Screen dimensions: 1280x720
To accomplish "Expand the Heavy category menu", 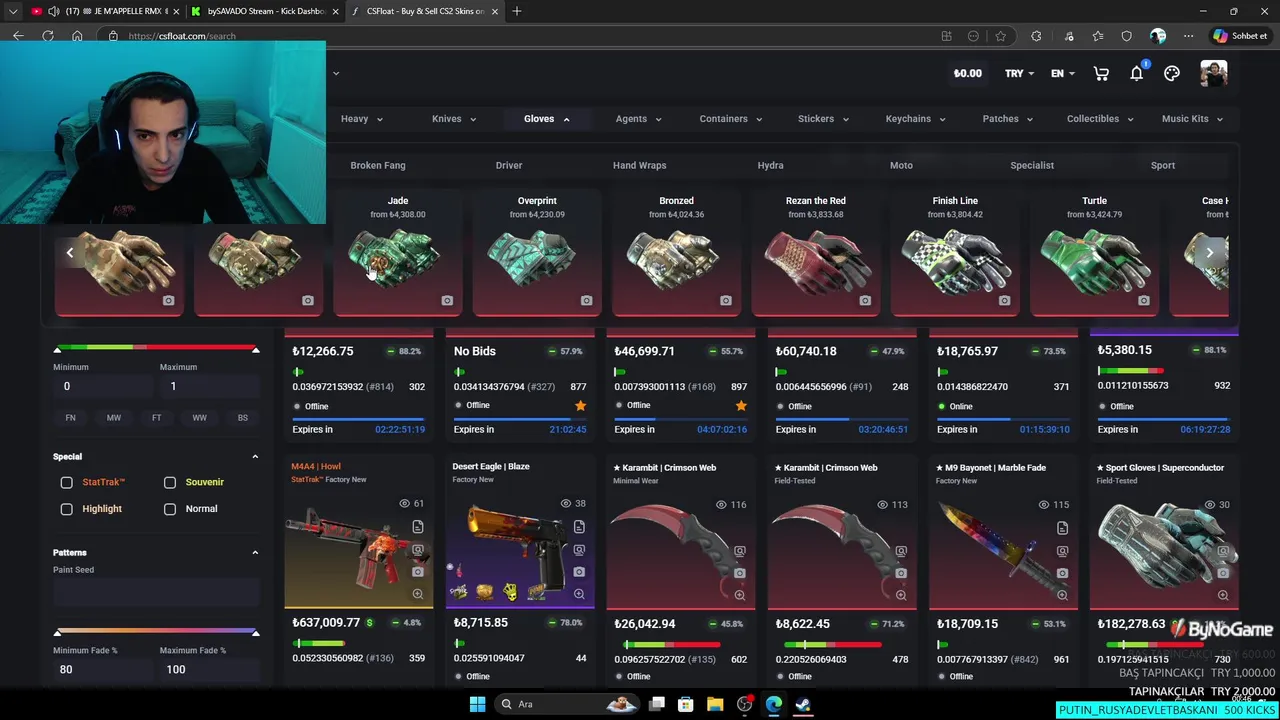I will (x=362, y=119).
